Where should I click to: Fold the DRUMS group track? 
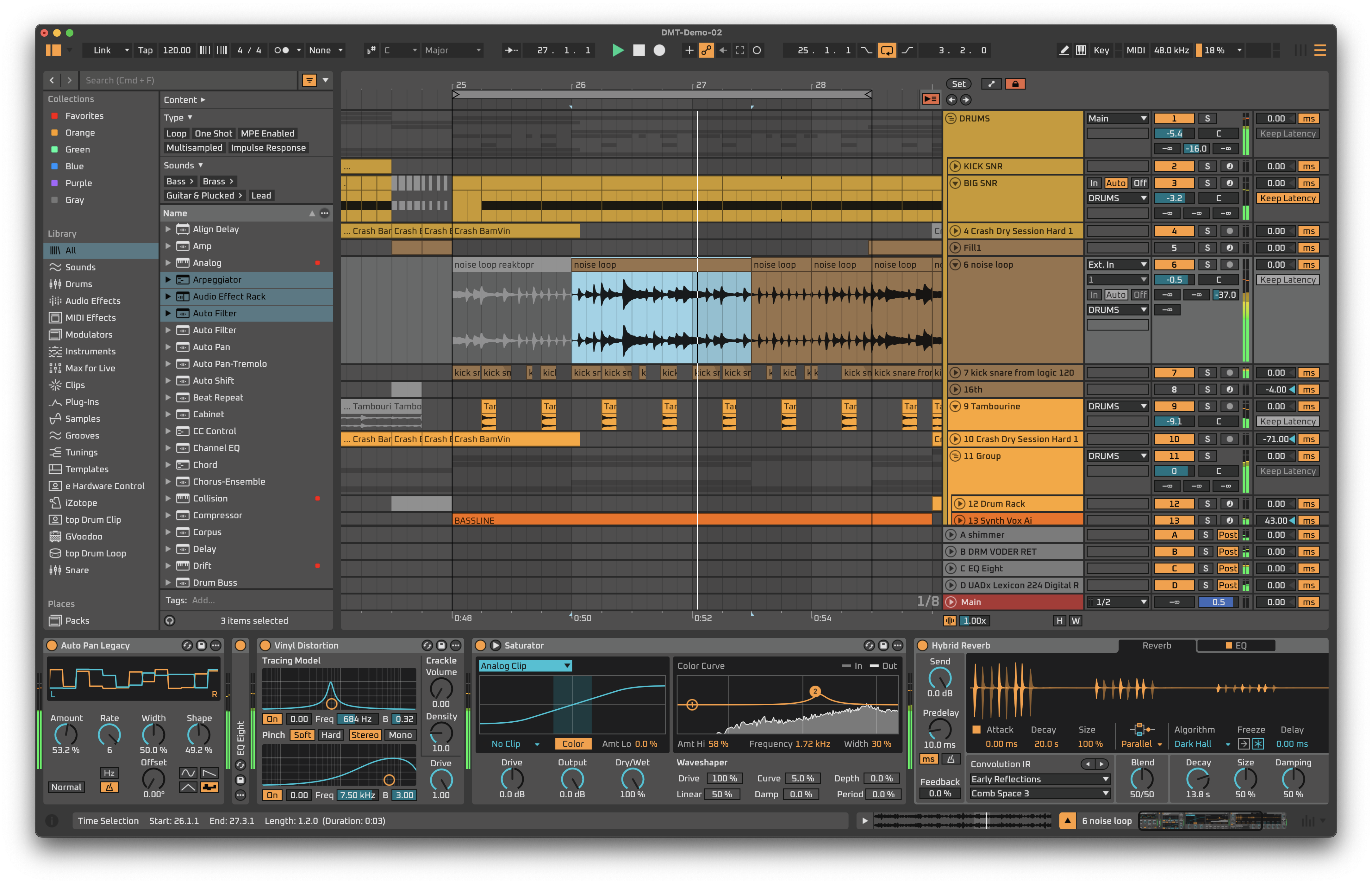coord(952,118)
